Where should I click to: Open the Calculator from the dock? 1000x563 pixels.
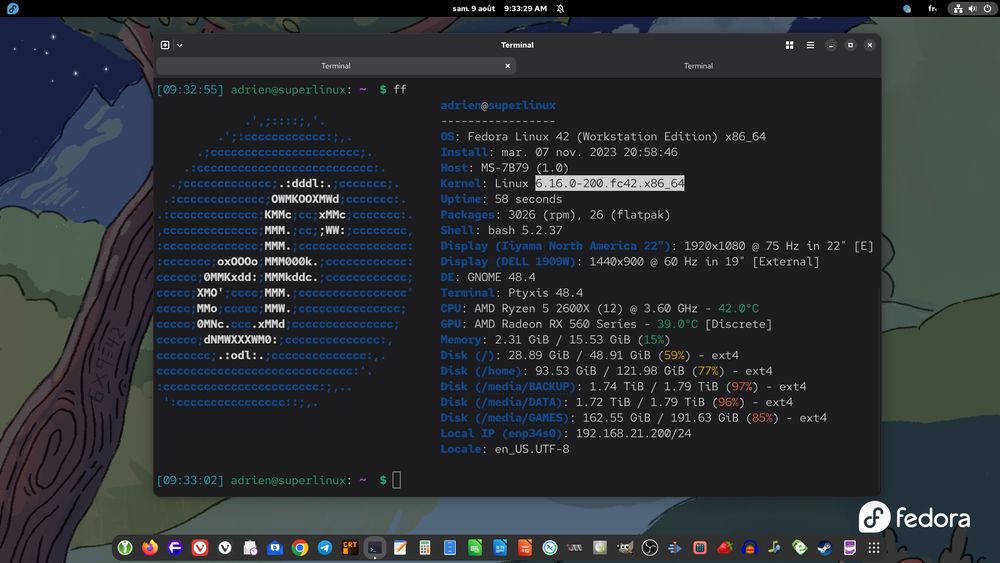[425, 547]
